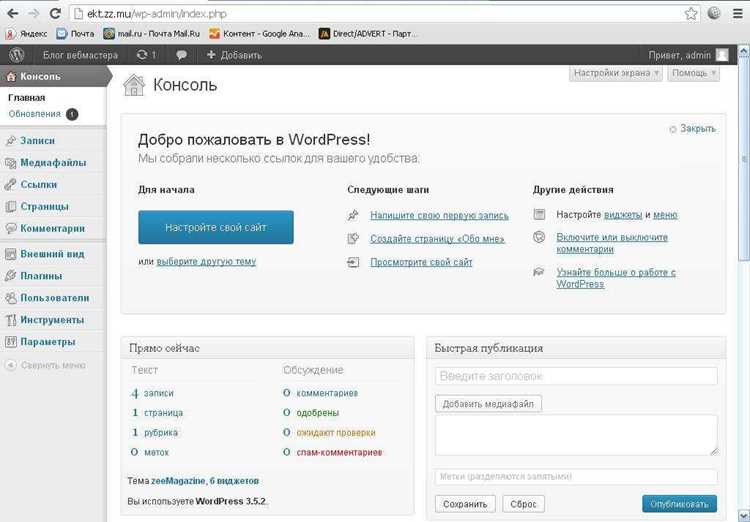
Task: Click the Опубликовать button
Action: (679, 504)
